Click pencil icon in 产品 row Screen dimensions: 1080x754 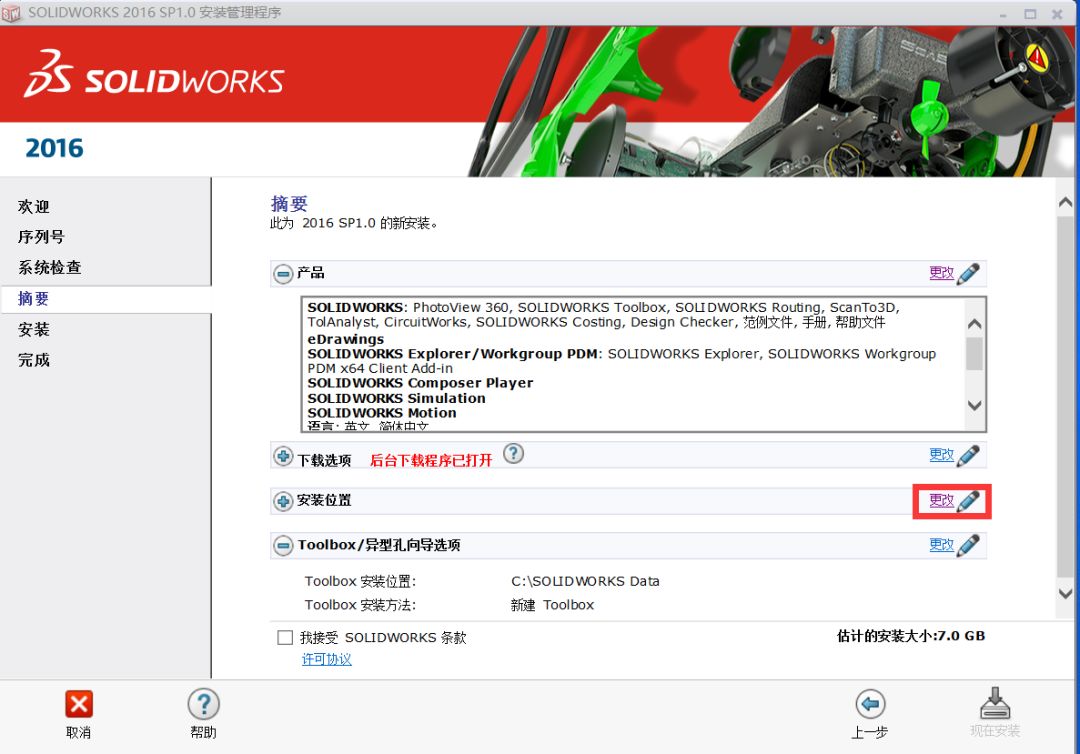point(968,273)
